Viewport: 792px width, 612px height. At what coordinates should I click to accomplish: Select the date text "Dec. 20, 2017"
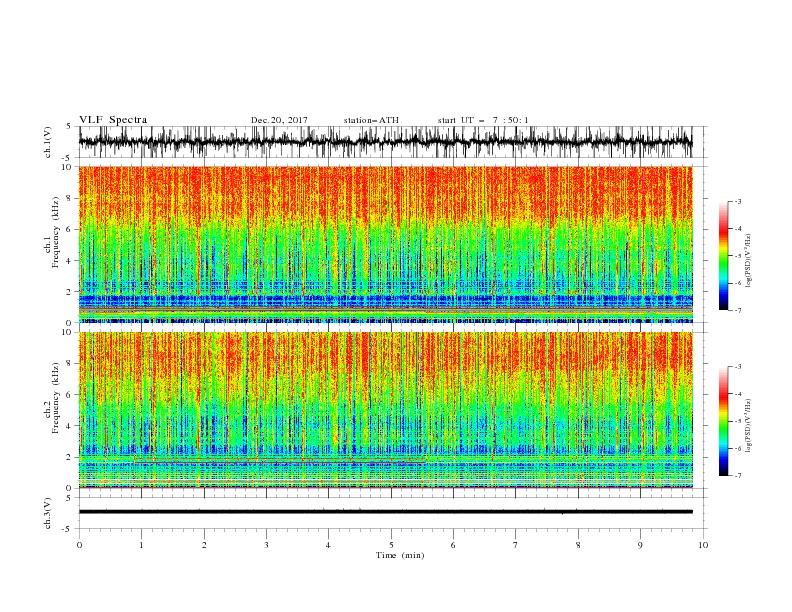click(x=279, y=120)
